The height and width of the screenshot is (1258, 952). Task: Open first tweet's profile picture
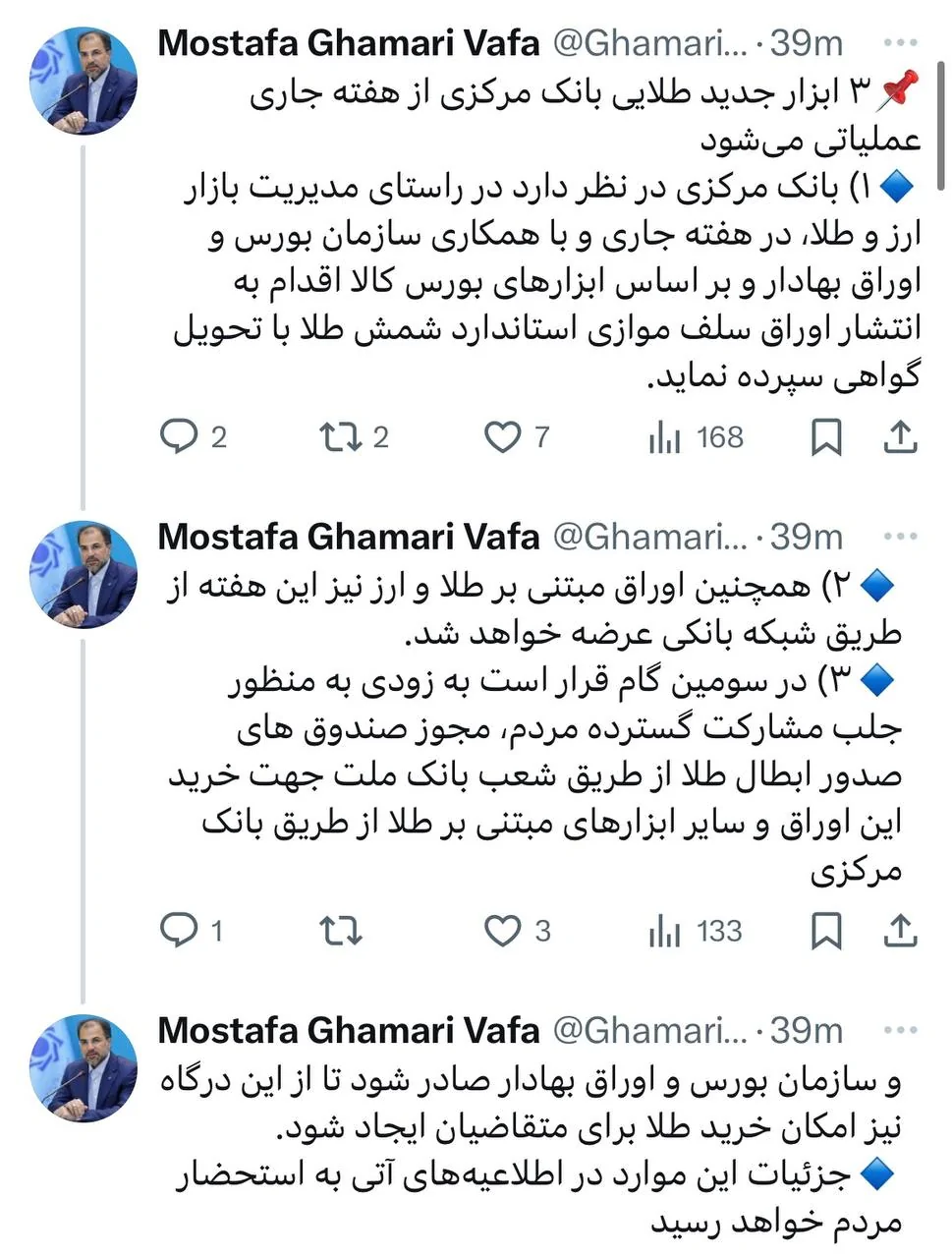84,81
